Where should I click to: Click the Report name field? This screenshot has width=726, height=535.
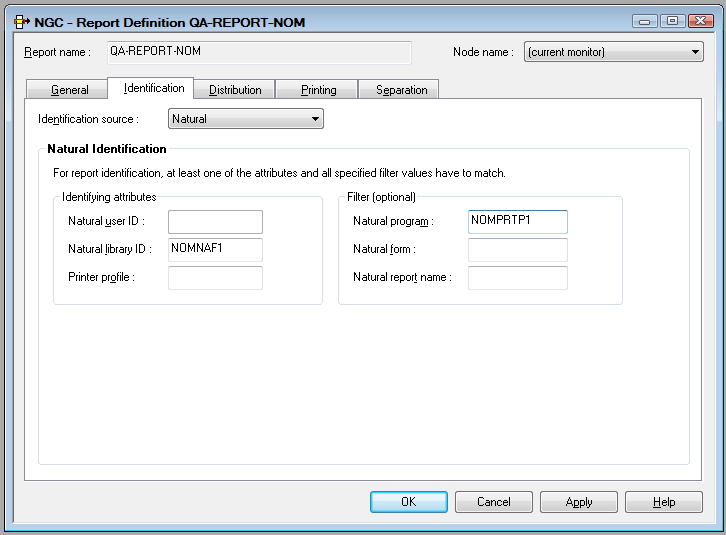tap(258, 52)
